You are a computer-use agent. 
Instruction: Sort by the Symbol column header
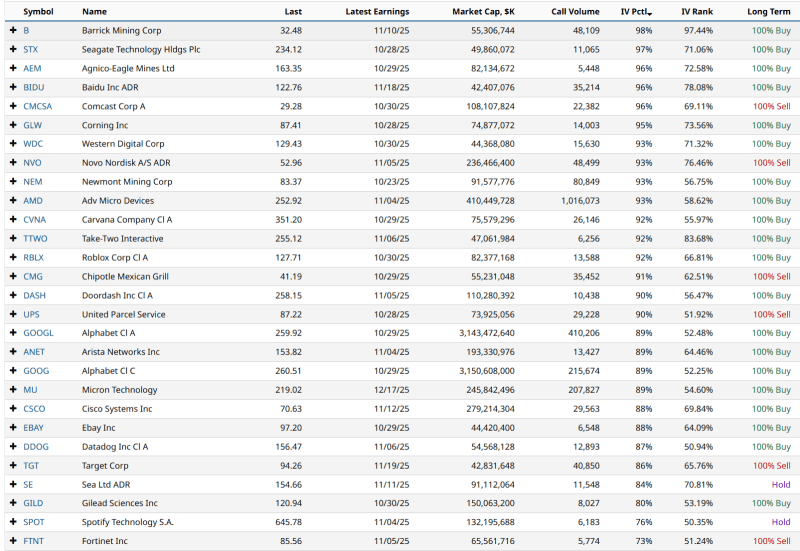coord(38,12)
